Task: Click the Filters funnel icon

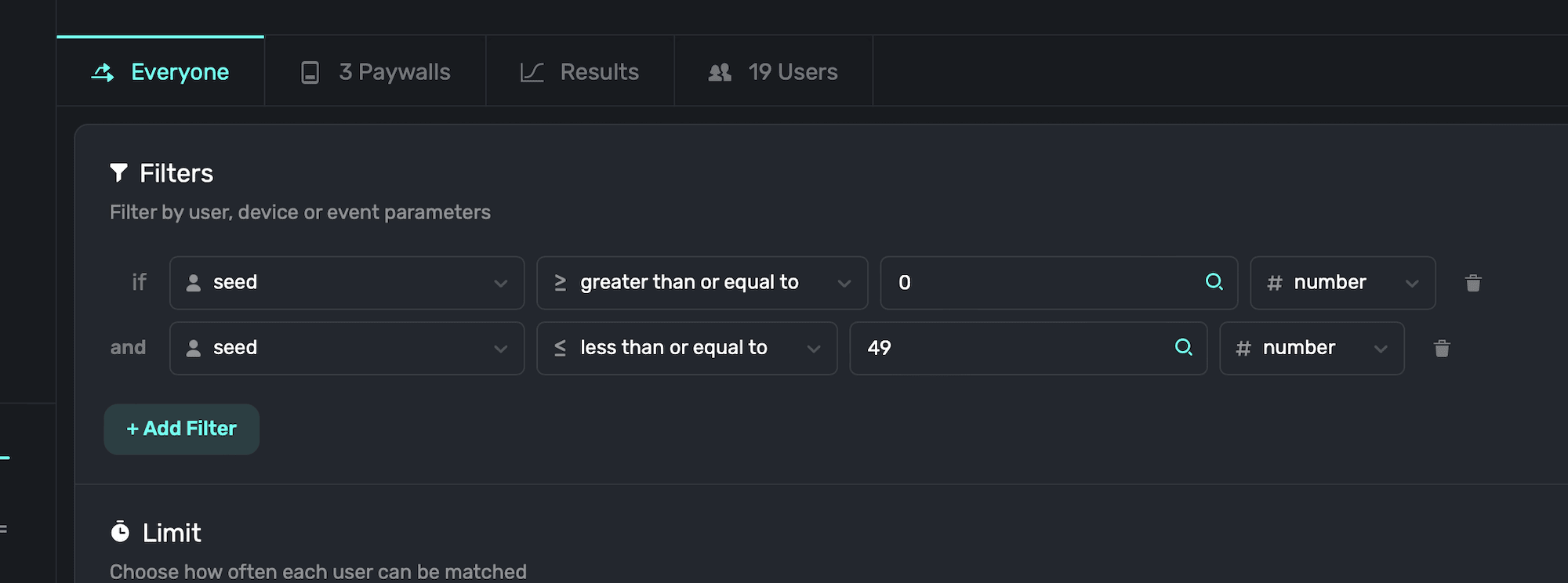Action: (118, 173)
